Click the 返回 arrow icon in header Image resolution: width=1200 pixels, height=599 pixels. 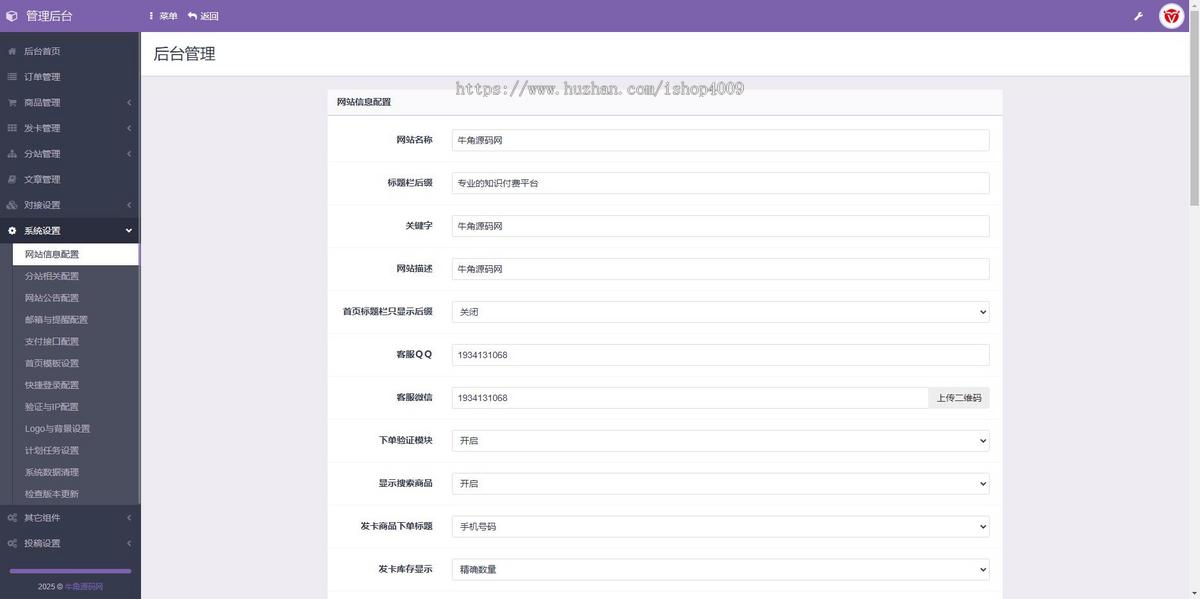192,16
